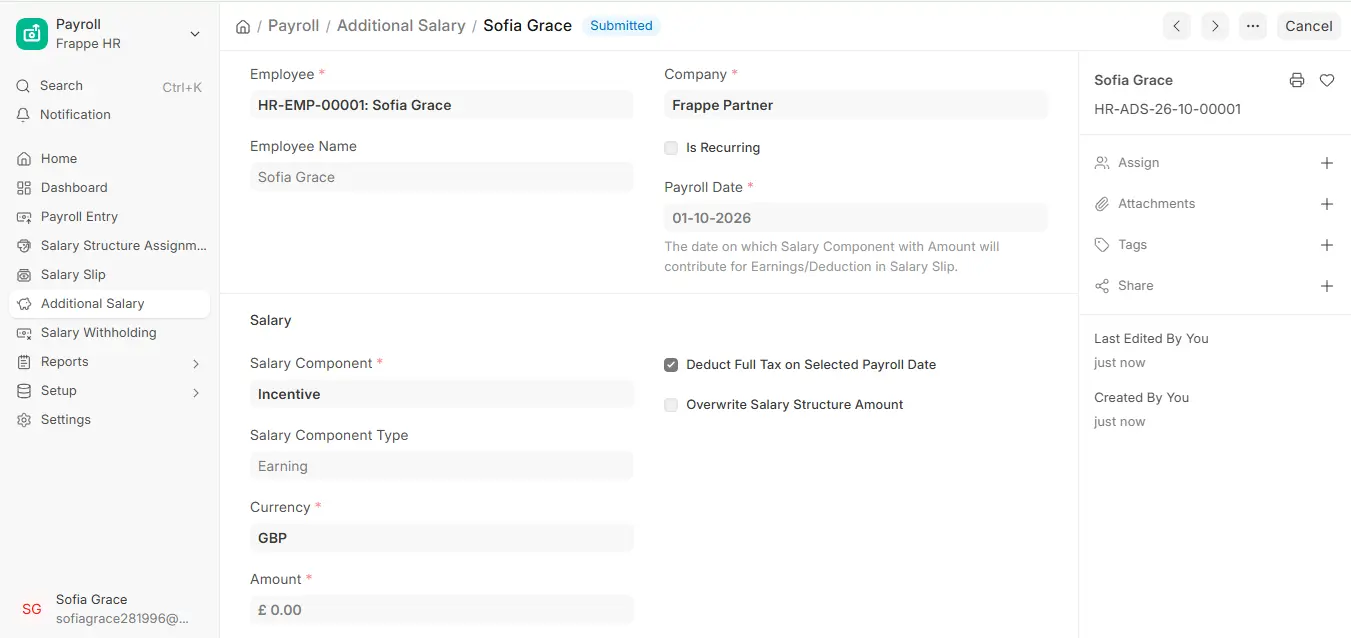1351x638 pixels.
Task: Click the Dashboard sidebar icon
Action: coord(24,188)
